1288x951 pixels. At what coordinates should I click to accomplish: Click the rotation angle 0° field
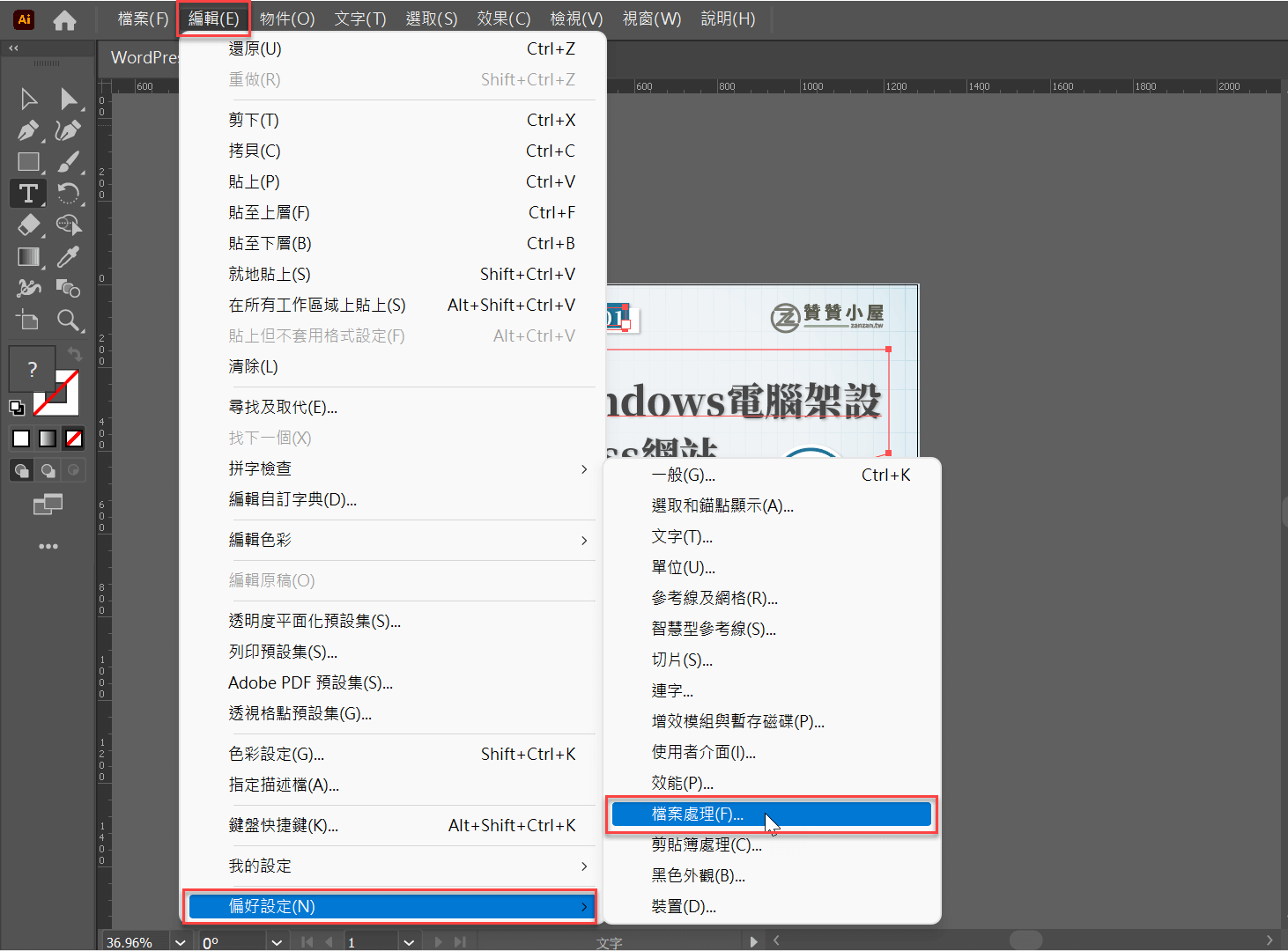[x=233, y=942]
